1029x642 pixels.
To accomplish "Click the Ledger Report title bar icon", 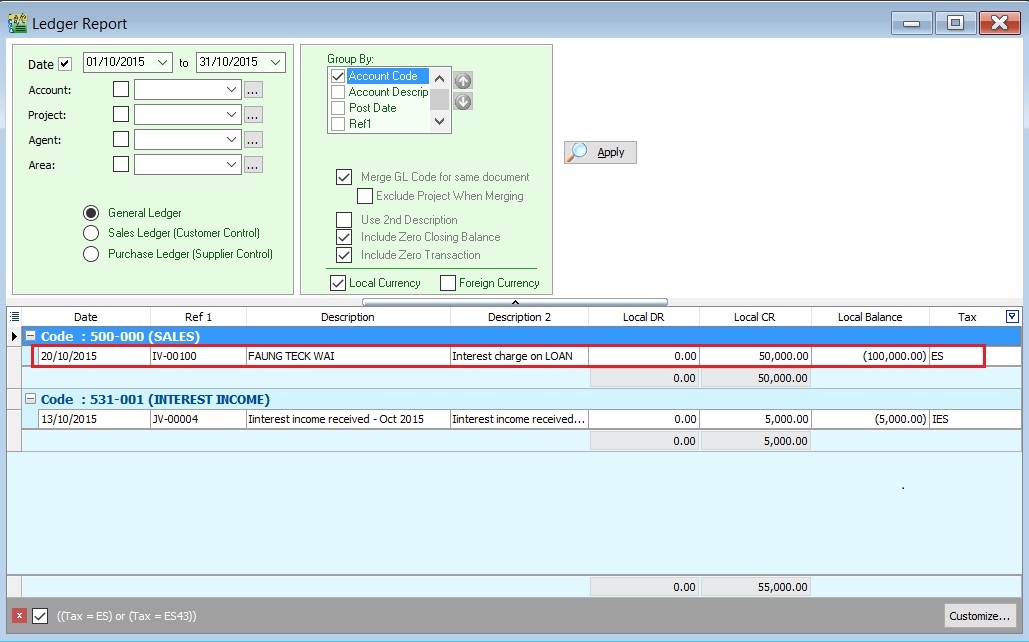I will tap(19, 22).
